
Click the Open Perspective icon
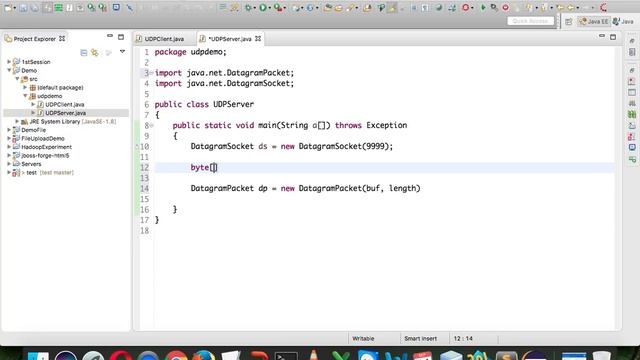[568, 21]
